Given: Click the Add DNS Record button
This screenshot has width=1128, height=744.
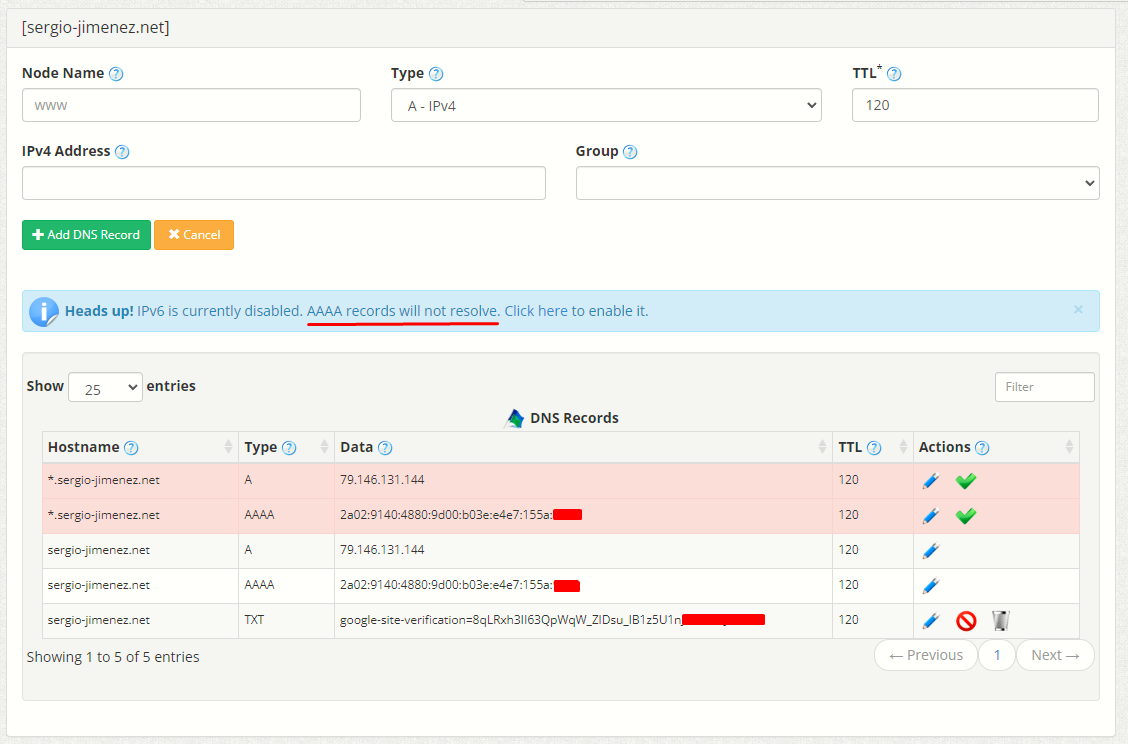Looking at the screenshot, I should pyautogui.click(x=86, y=235).
